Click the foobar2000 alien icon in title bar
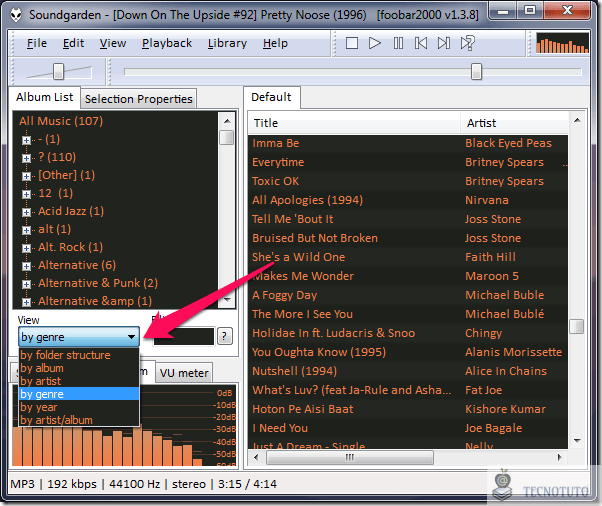Viewport: 602px width, 506px height. click(16, 15)
